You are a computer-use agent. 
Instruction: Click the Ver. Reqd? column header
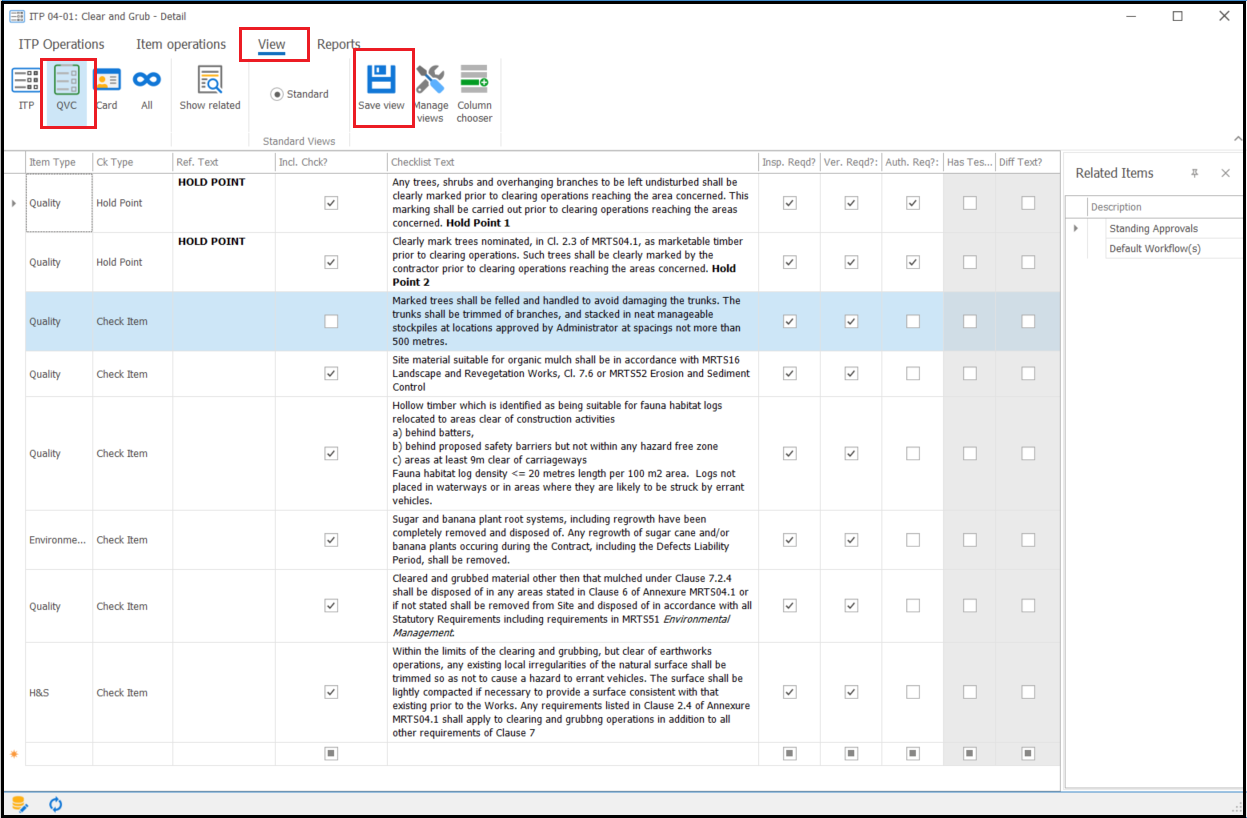851,162
